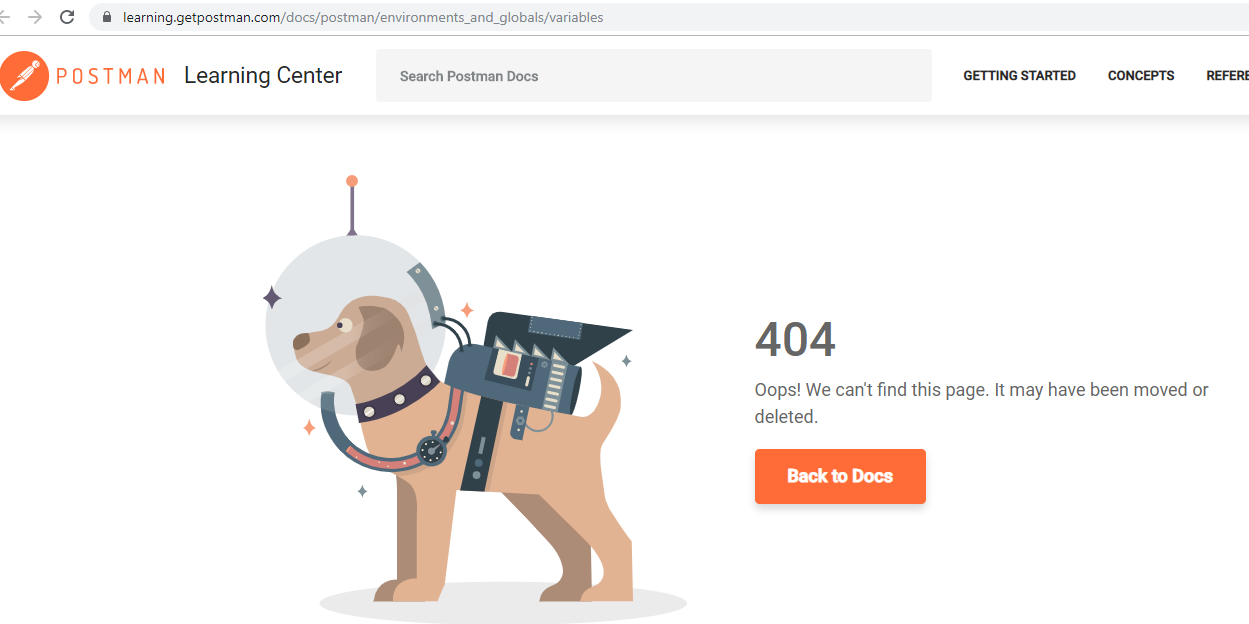Click the purple sparkle left of the helmet

click(x=272, y=297)
